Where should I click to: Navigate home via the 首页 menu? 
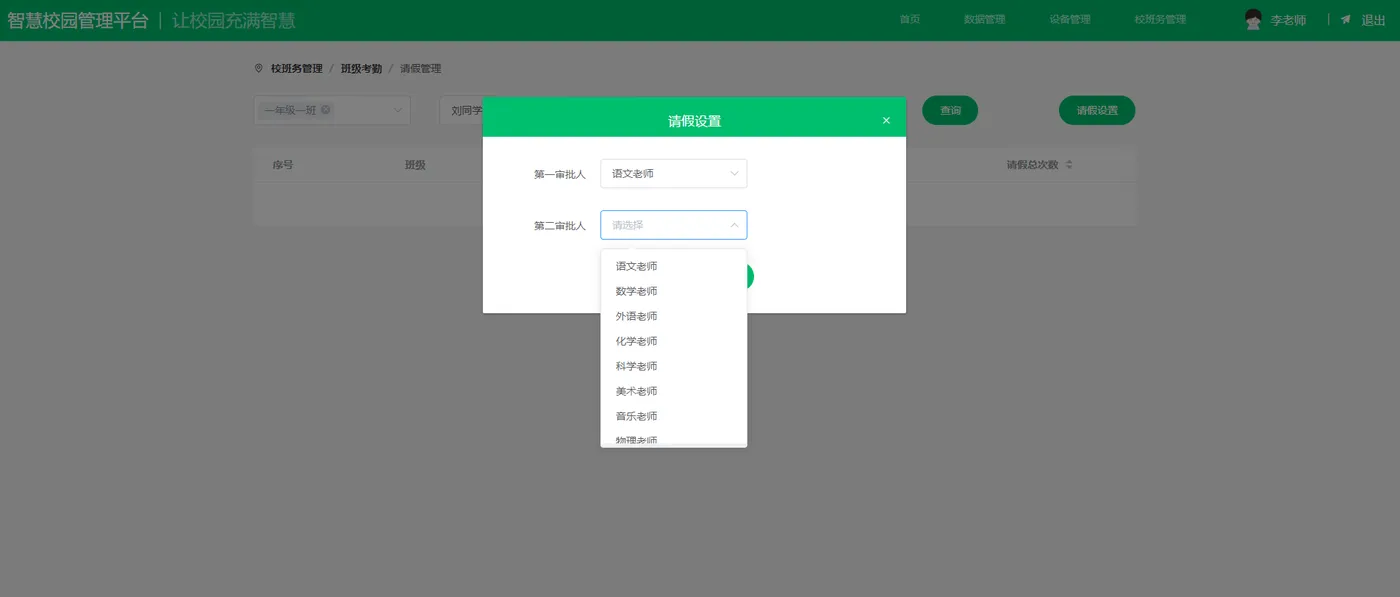[908, 18]
